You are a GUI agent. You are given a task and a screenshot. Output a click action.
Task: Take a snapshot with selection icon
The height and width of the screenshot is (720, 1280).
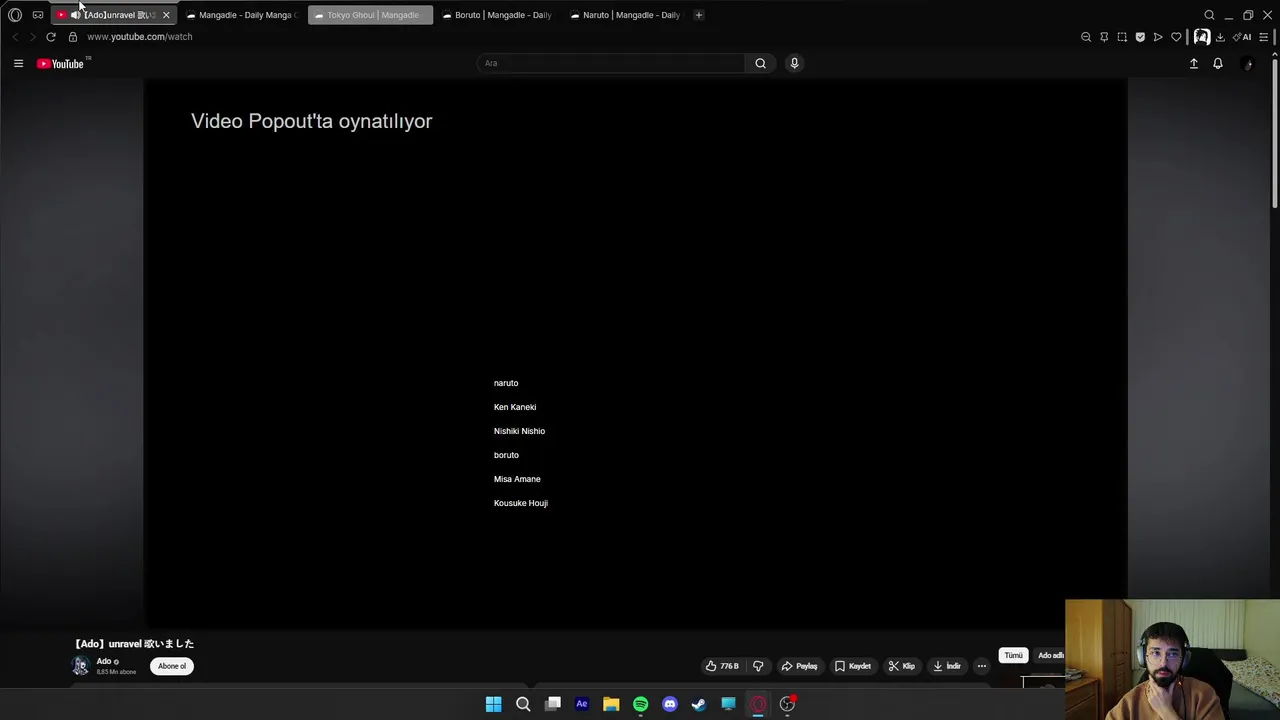[1122, 37]
